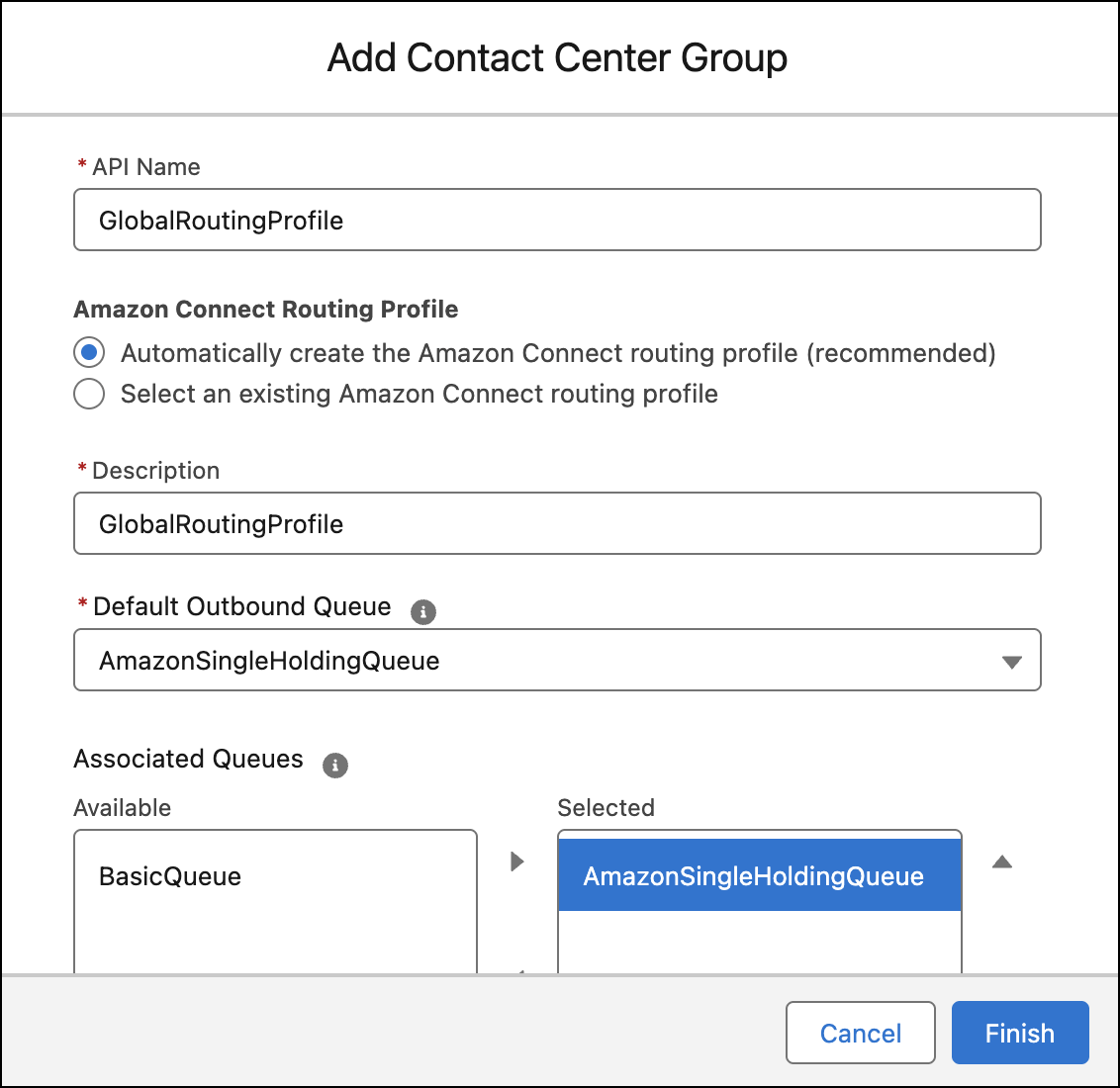Move selected queue up with up arrow

[1002, 861]
